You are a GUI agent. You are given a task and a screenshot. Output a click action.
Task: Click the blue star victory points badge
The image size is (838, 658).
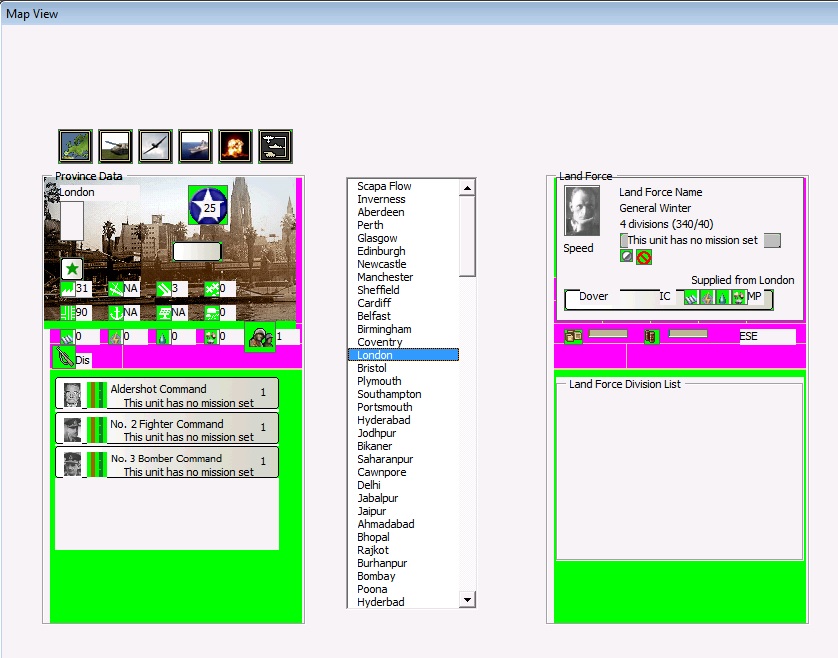(x=209, y=206)
